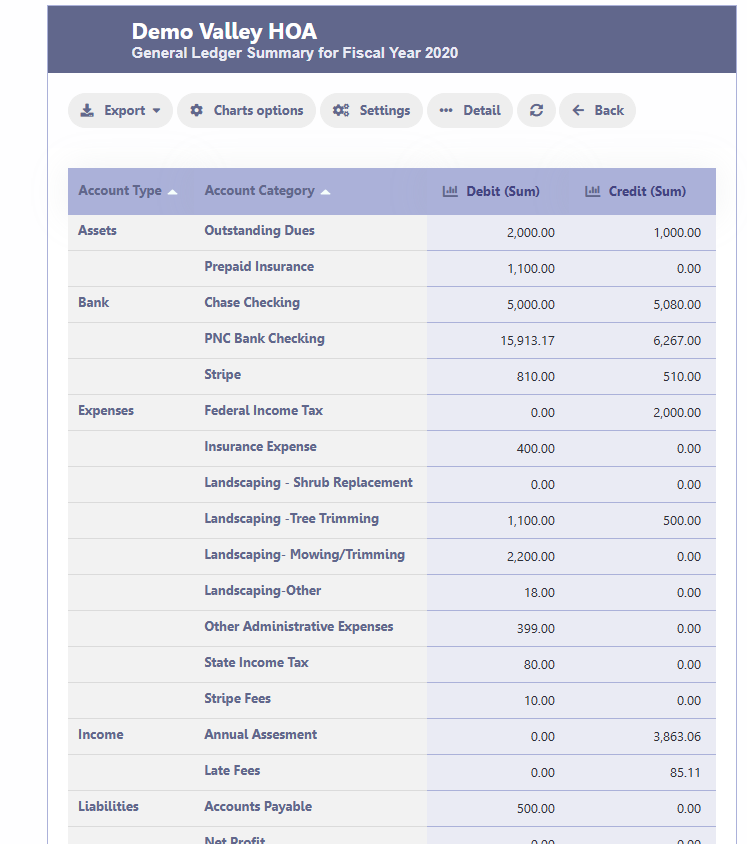747x844 pixels.
Task: Click the chart icon beside Credit (Sum)
Action: pos(592,191)
